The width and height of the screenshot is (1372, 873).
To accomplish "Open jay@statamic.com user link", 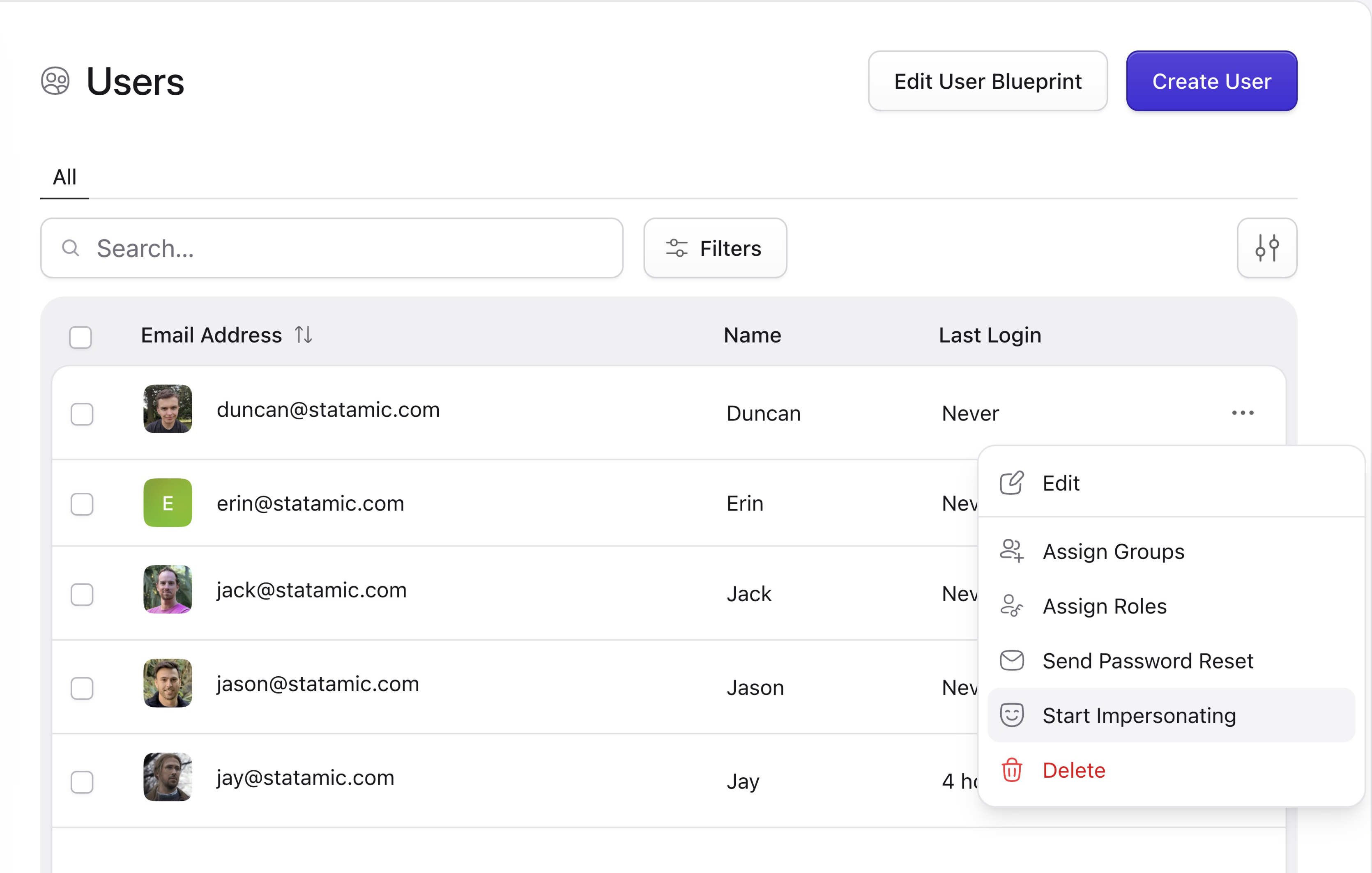I will 305,778.
